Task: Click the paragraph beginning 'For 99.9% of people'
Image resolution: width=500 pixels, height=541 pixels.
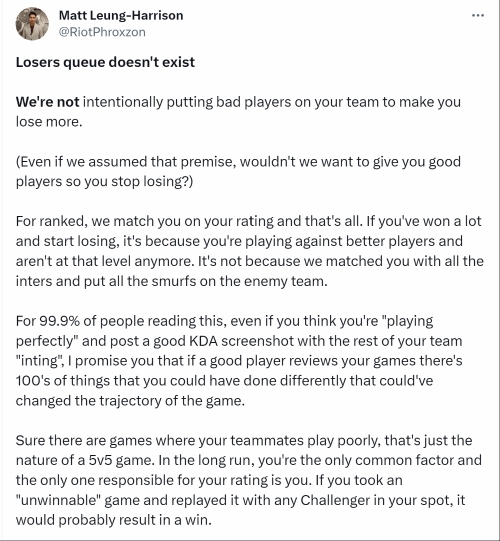Action: [x=239, y=361]
